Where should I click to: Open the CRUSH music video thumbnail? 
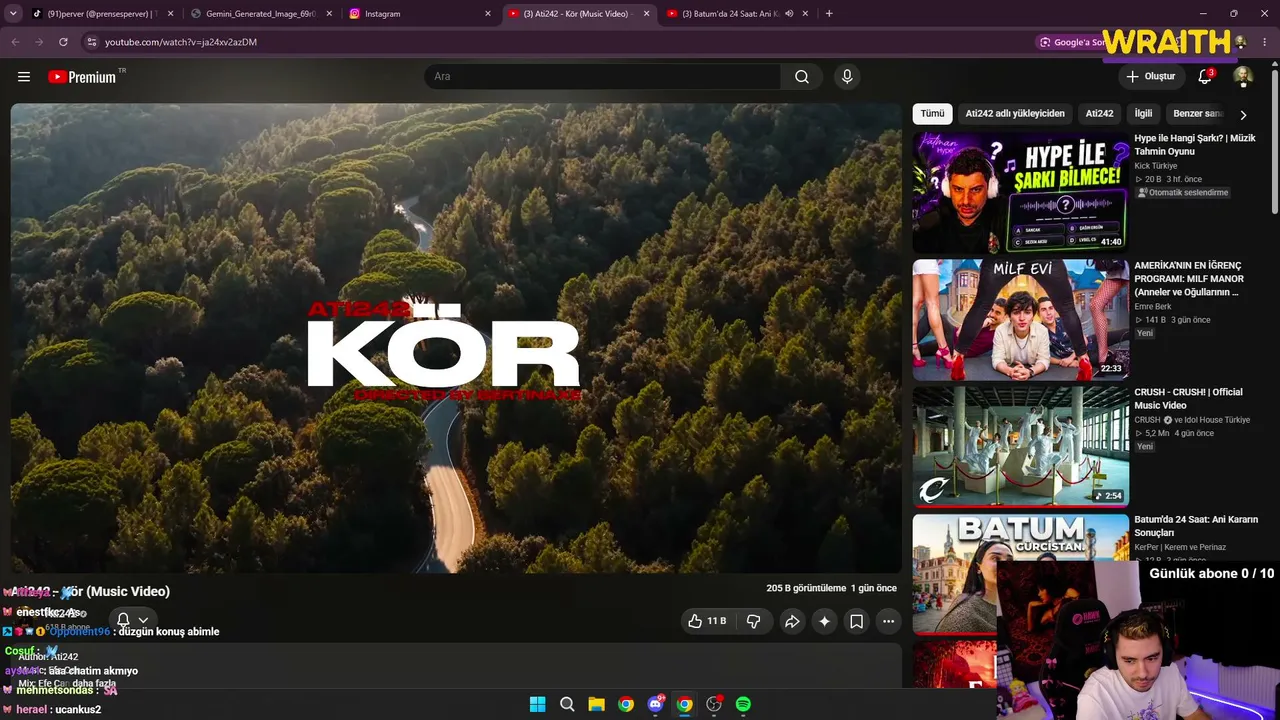pyautogui.click(x=1020, y=447)
